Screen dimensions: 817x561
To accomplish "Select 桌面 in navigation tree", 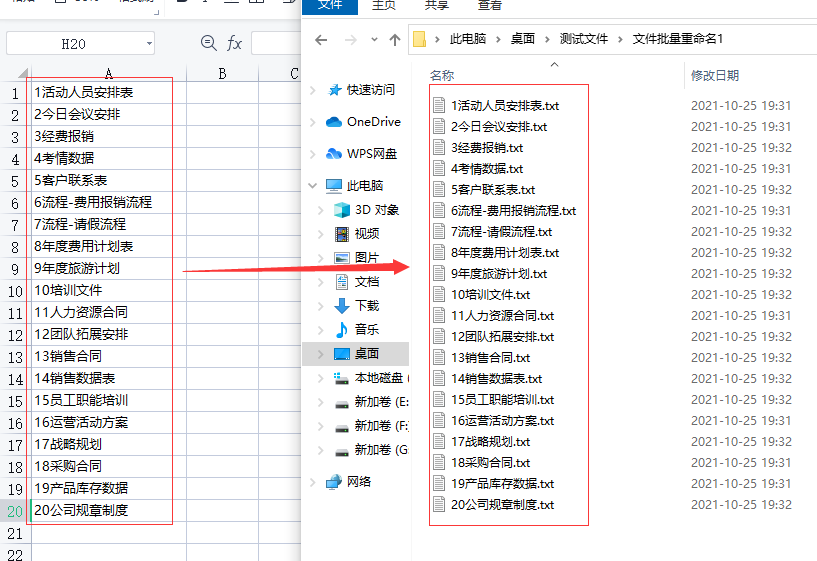I will pyautogui.click(x=367, y=354).
